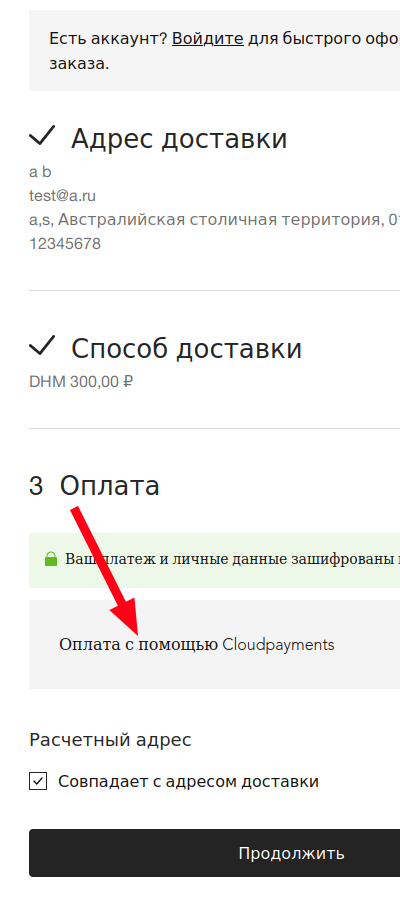Click the DHM 300,00 ₽ shipping summary
Image resolution: width=400 pixels, height=900 pixels.
click(81, 382)
